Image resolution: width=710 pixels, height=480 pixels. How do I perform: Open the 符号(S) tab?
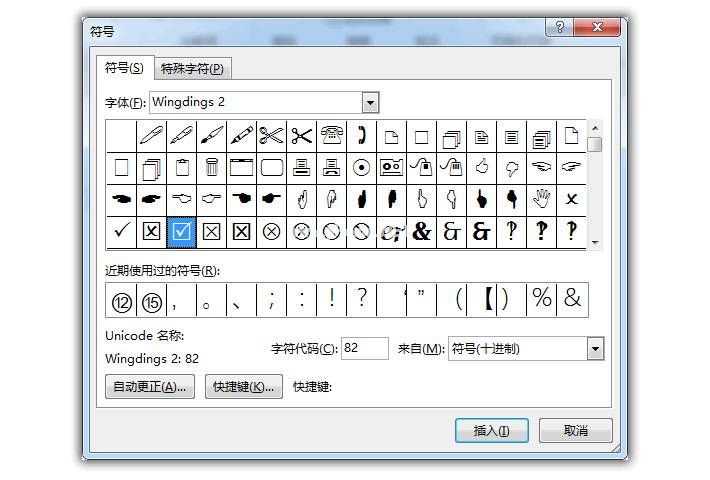coord(125,68)
